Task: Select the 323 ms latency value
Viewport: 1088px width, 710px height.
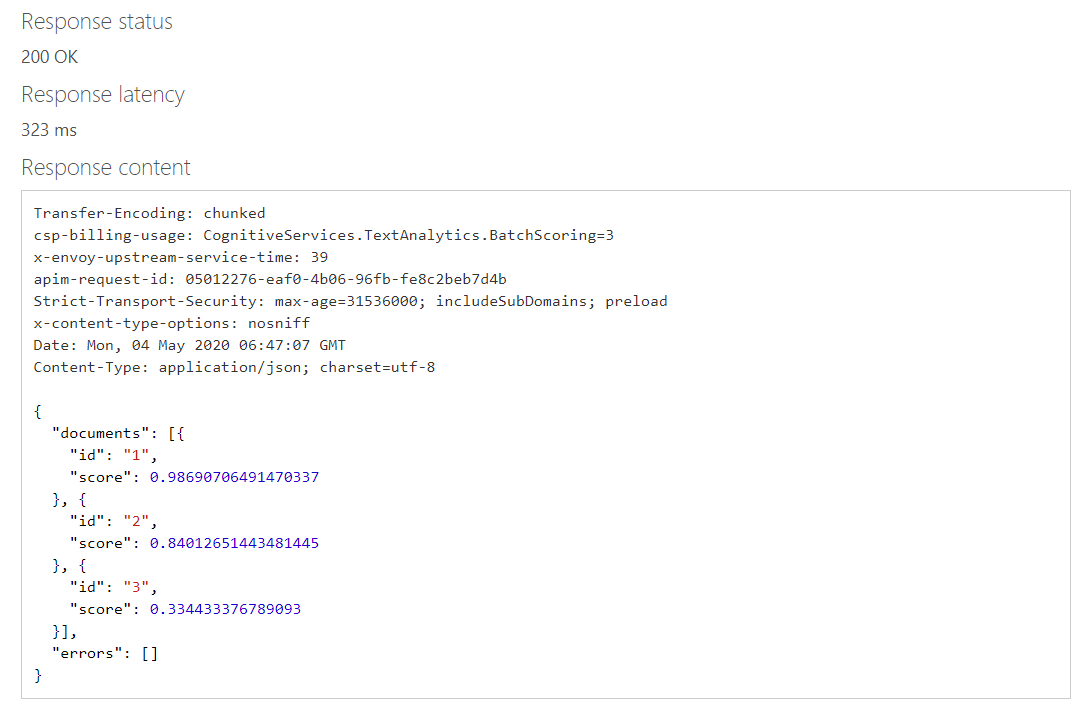Action: point(49,130)
